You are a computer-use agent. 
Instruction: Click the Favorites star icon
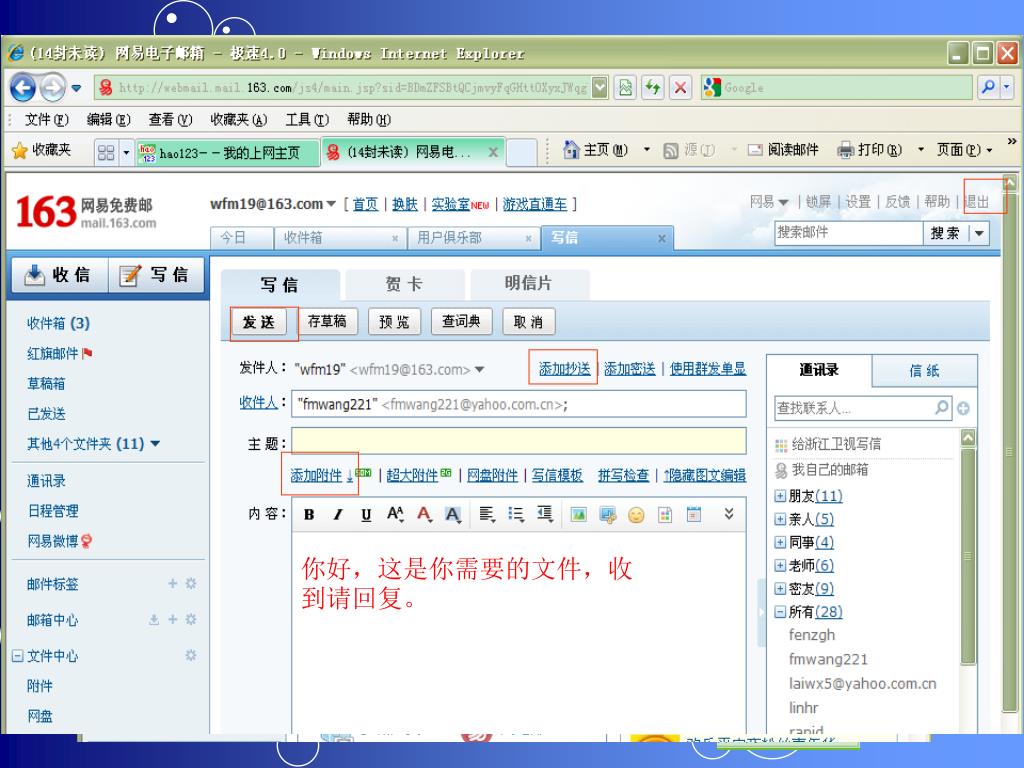(x=20, y=151)
